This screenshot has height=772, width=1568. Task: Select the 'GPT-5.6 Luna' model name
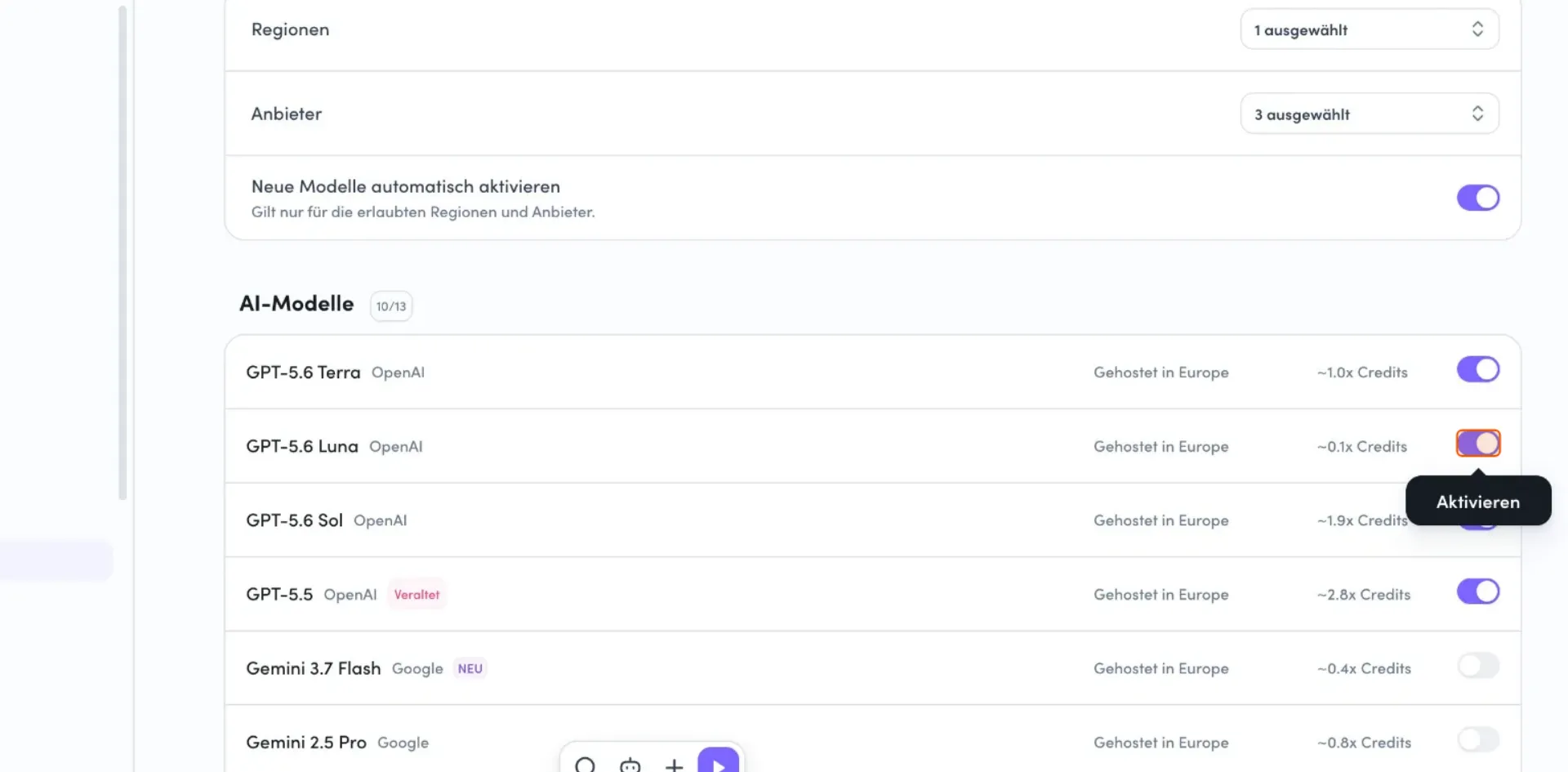point(302,447)
